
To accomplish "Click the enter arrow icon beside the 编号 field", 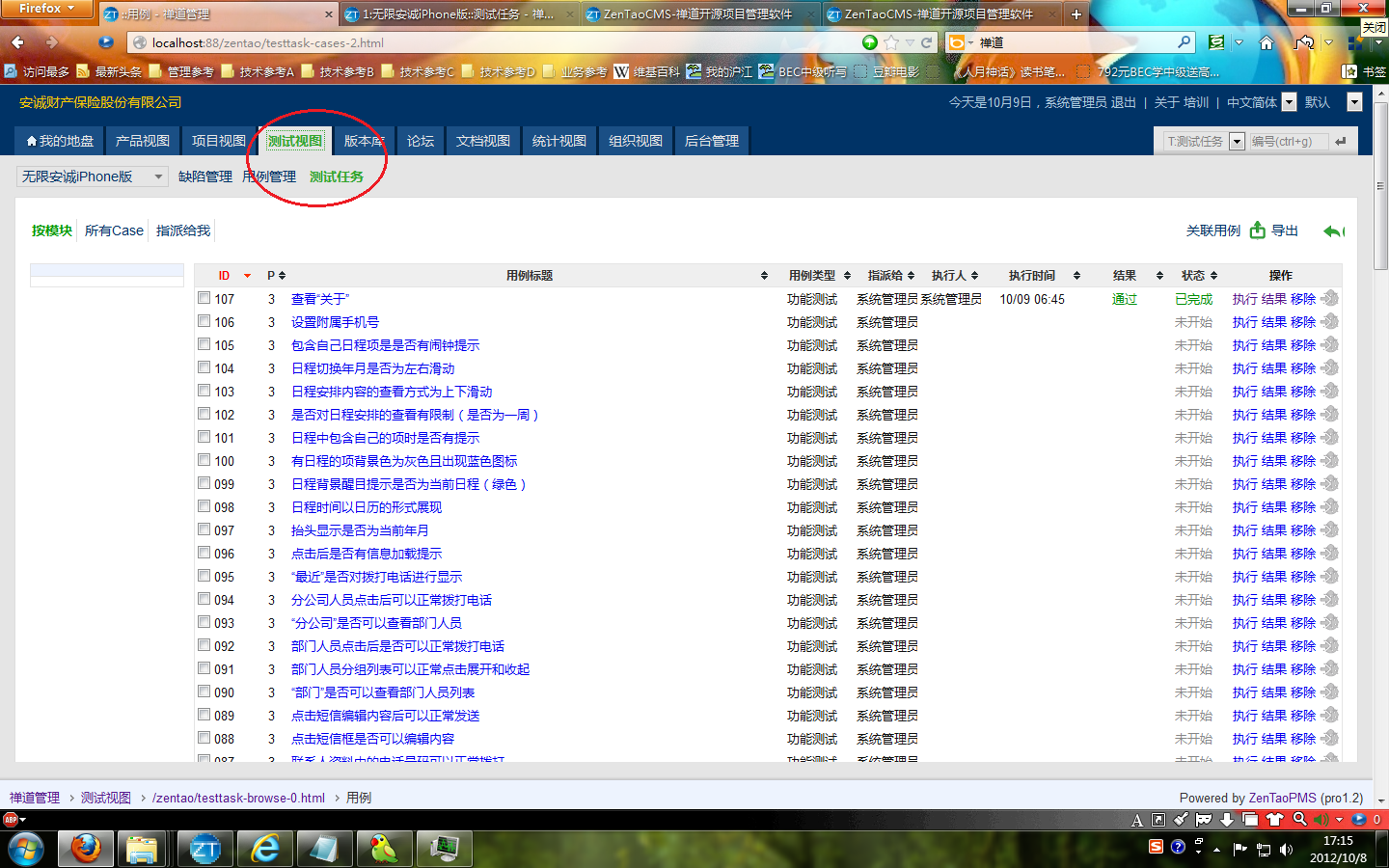I will (x=1341, y=141).
